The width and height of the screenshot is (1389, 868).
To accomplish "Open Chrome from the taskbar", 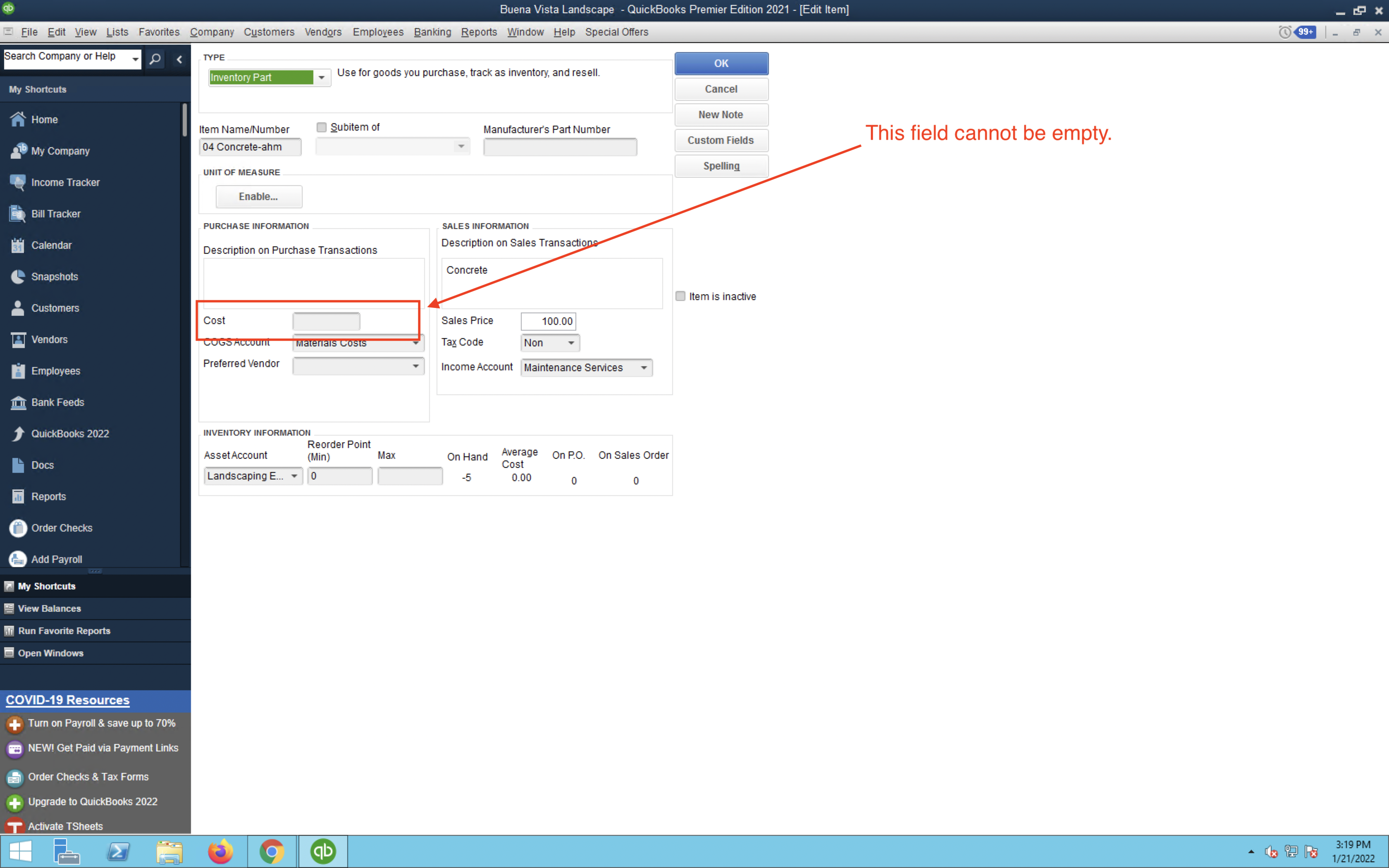I will pos(272,851).
